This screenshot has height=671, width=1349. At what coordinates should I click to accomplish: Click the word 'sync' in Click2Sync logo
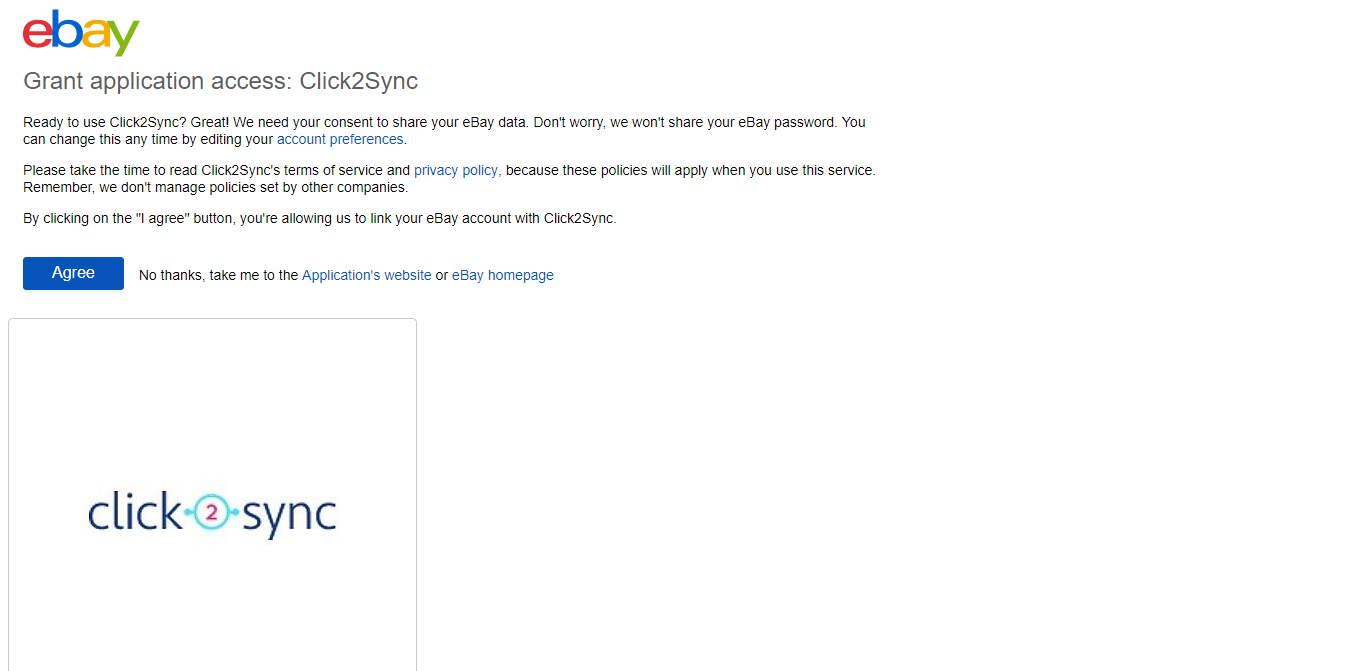tap(289, 516)
